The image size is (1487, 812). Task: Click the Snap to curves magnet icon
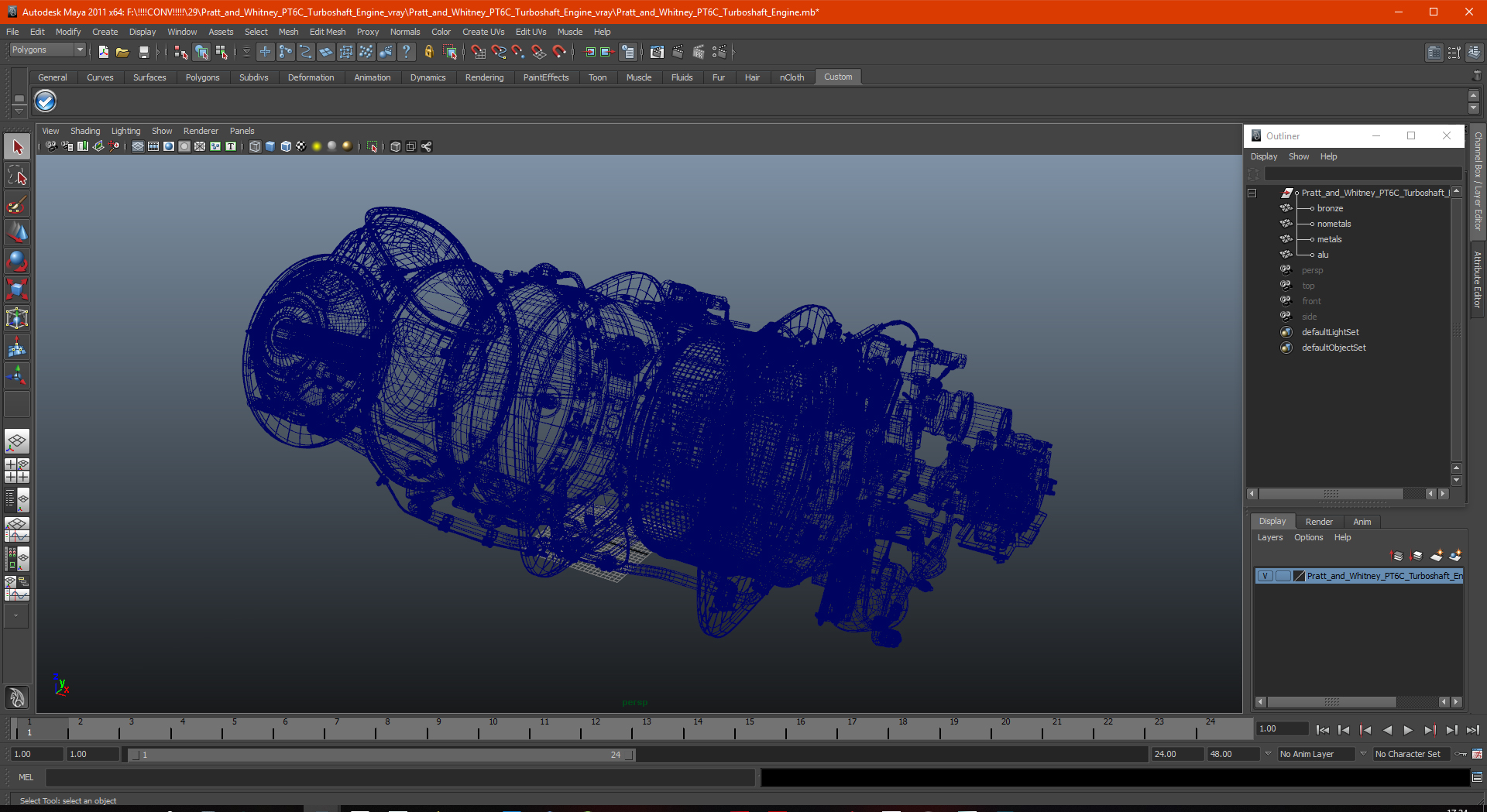(x=498, y=52)
